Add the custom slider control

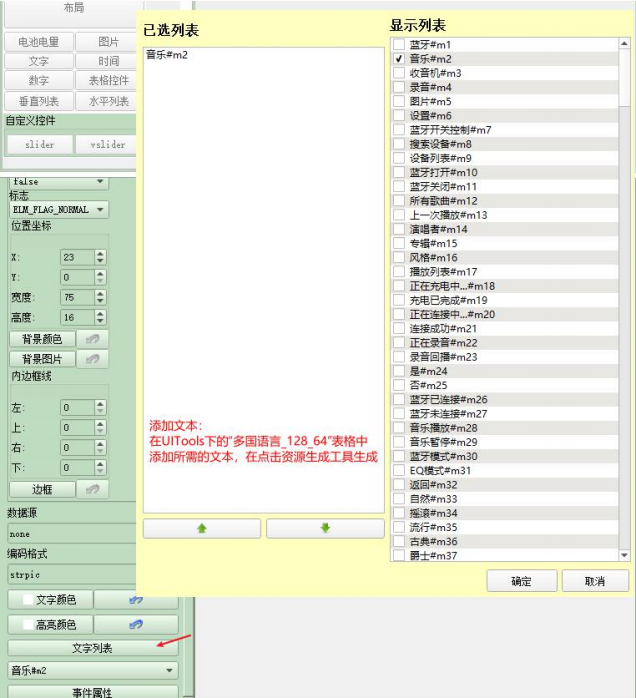(x=40, y=145)
